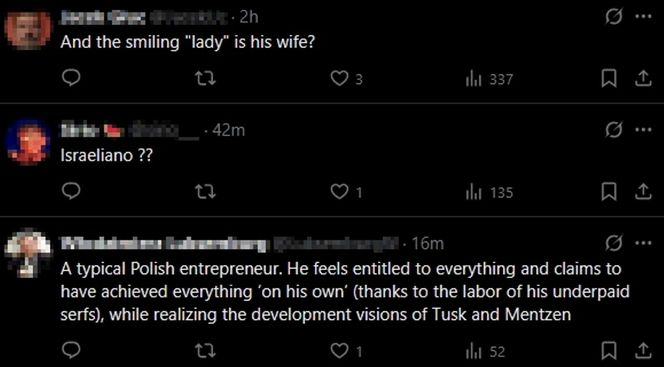664x367 pixels.
Task: Like the 'typical Polish entrepreneur' comment
Action: click(346, 351)
